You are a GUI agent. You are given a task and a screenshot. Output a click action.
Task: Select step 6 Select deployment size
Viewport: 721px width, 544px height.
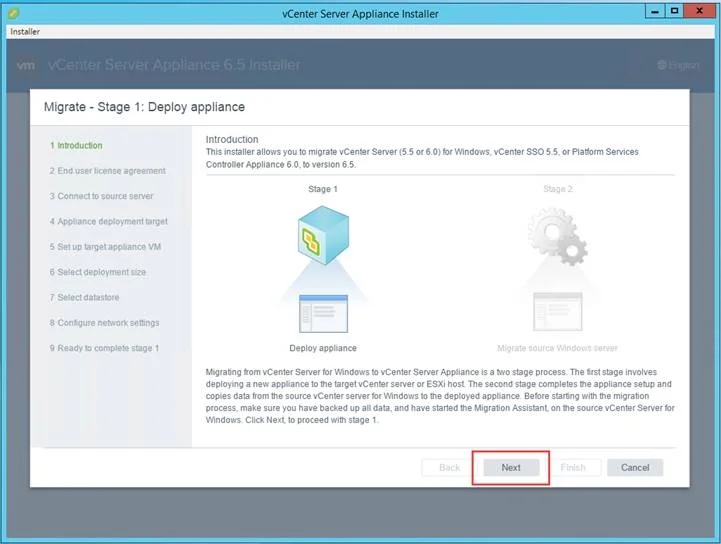[98, 272]
